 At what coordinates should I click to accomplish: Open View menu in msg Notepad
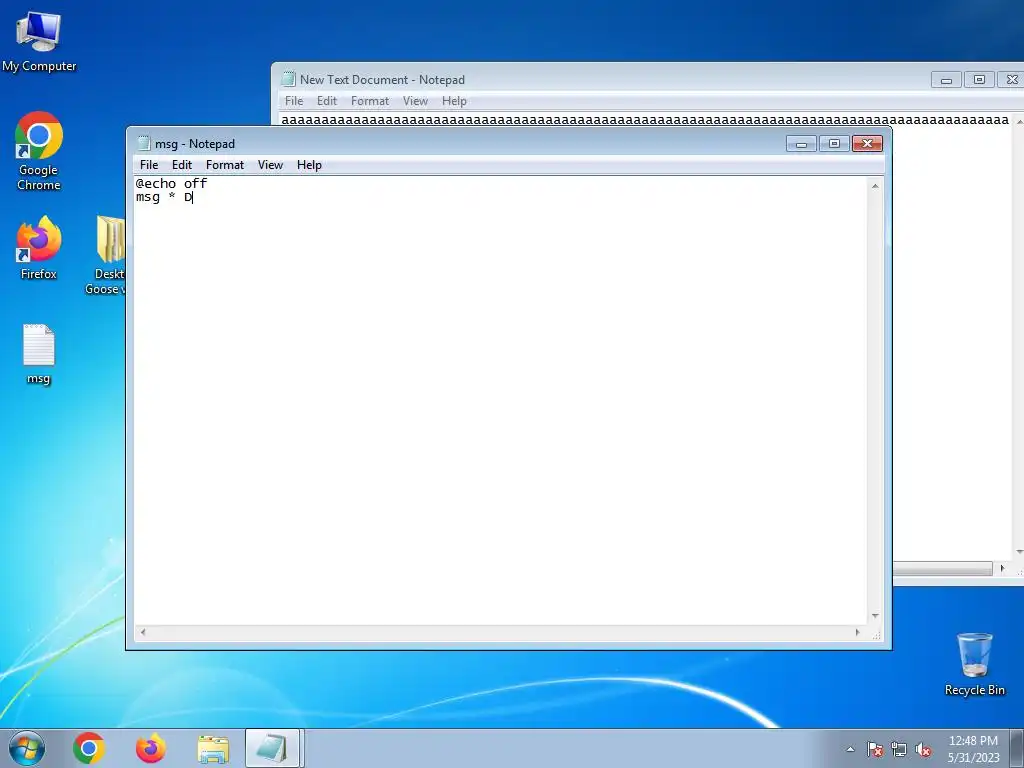(270, 165)
